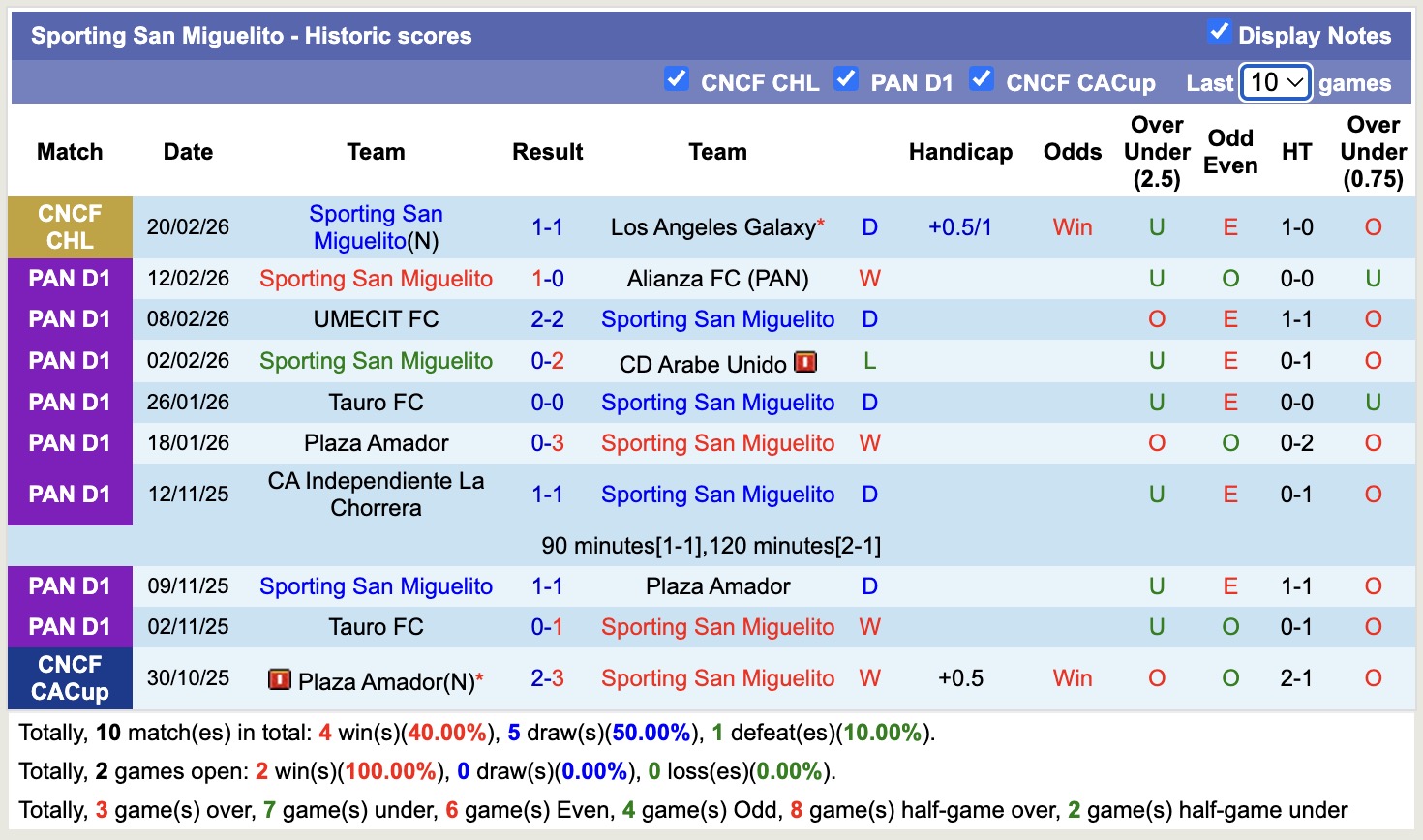Click the 1-1 result of the first match
The width and height of the screenshot is (1423, 840).
[x=548, y=226]
